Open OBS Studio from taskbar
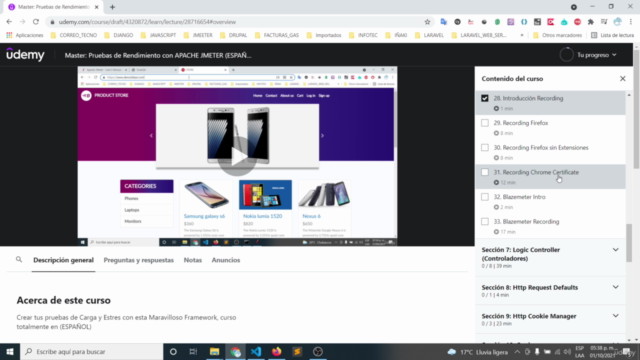 pos(318,351)
